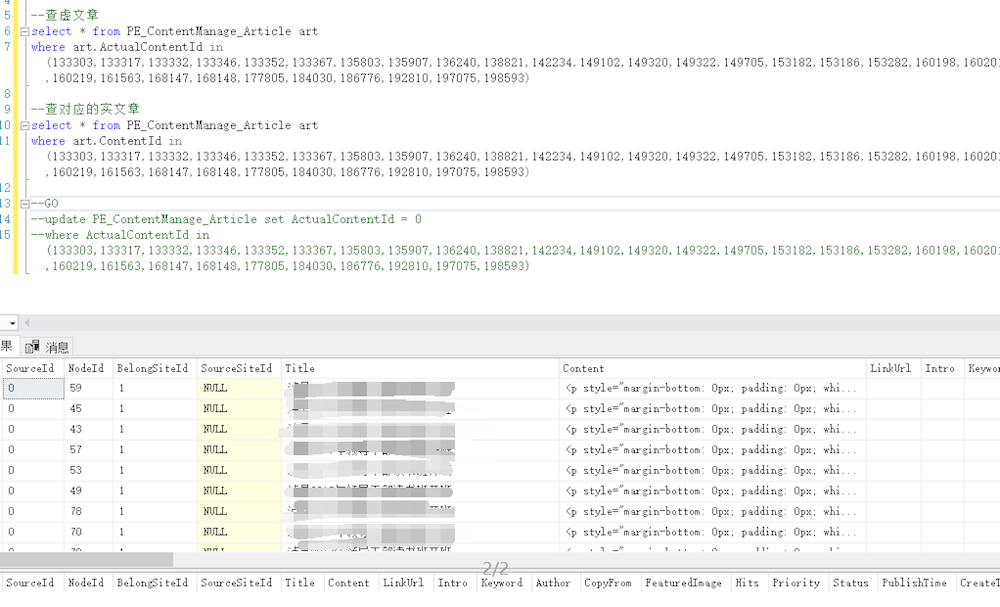Image resolution: width=1000 pixels, height=607 pixels.
Task: Click the horizontal scroll left arrow
Action: [x=27, y=323]
